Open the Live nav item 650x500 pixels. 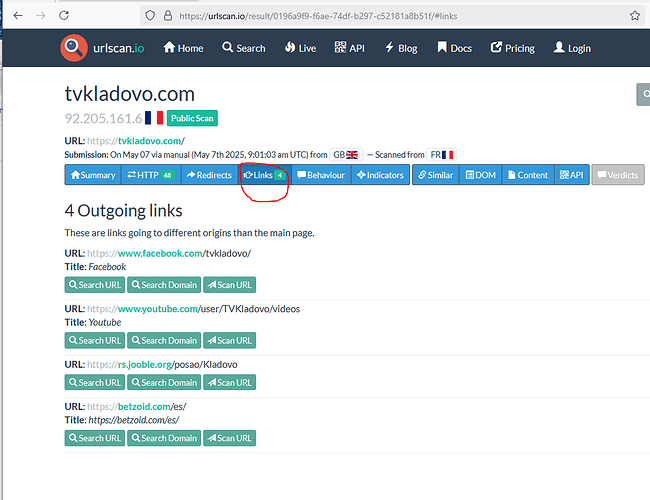(x=301, y=48)
